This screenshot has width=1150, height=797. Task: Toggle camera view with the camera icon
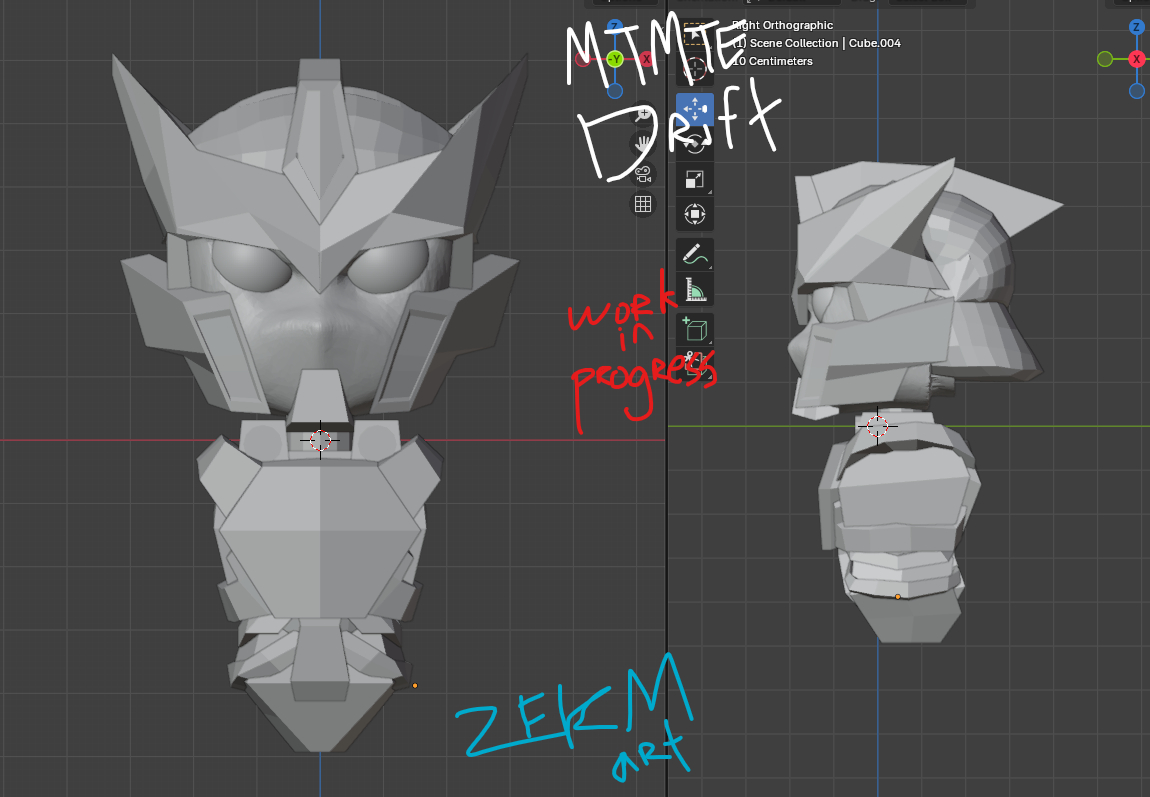[642, 175]
